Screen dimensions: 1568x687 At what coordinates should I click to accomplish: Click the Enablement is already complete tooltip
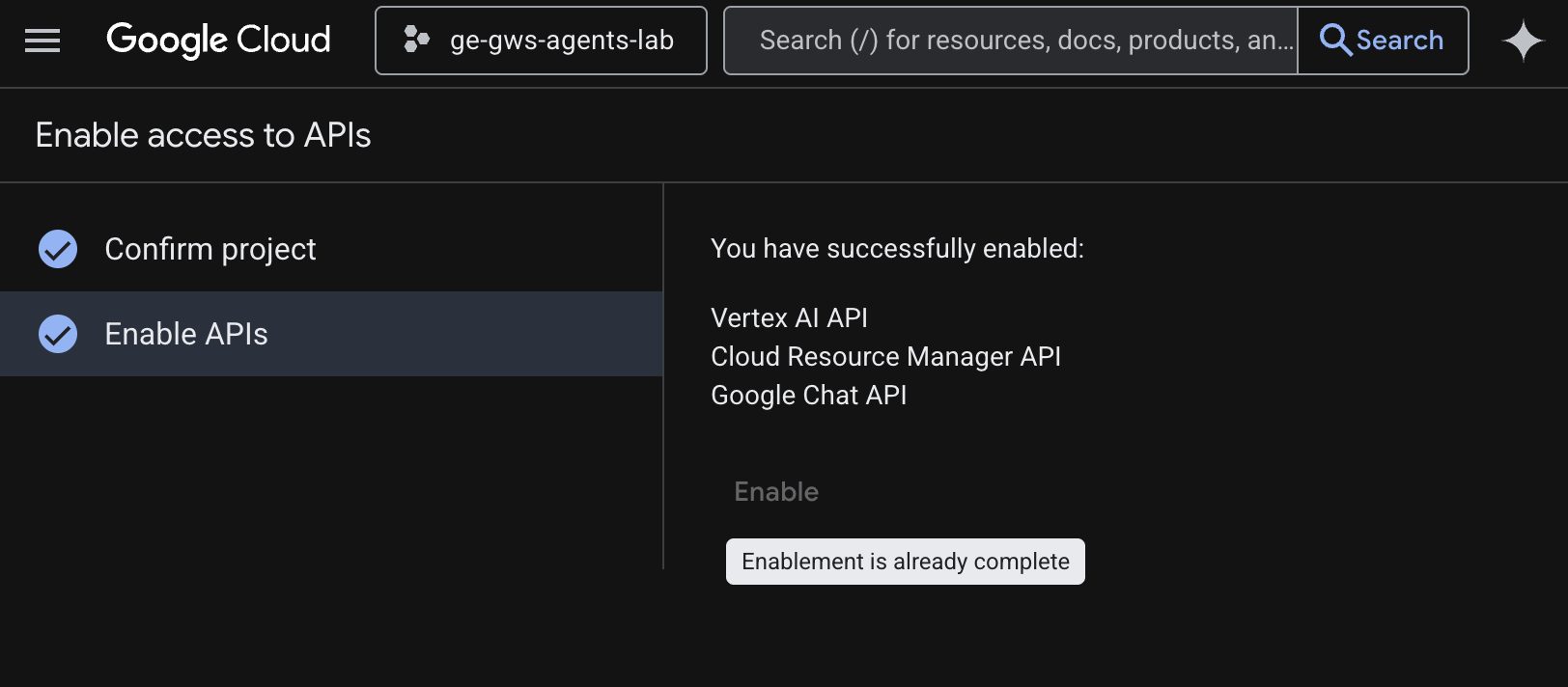tap(905, 562)
